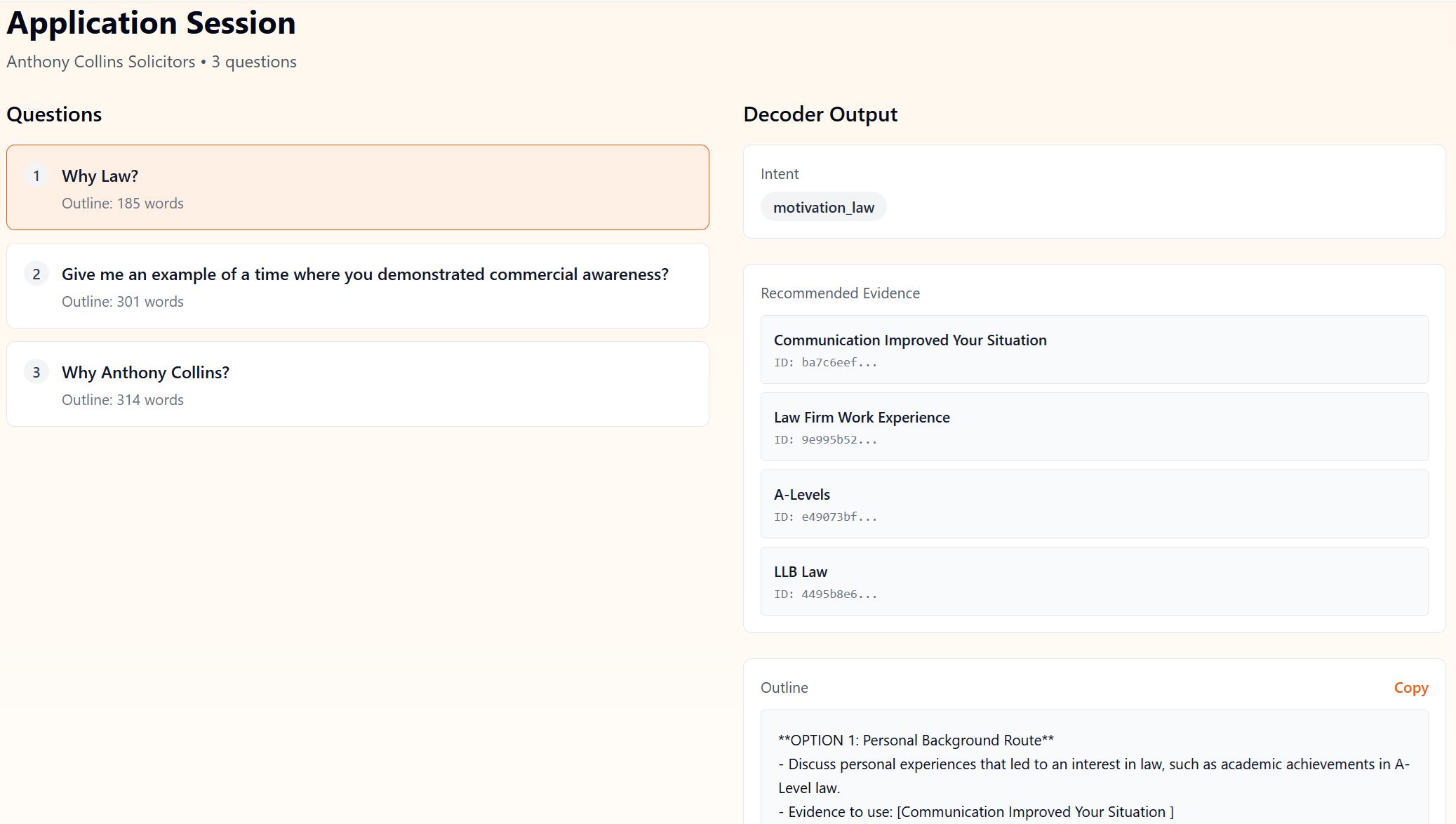Click the number badge for question 3

(x=36, y=372)
